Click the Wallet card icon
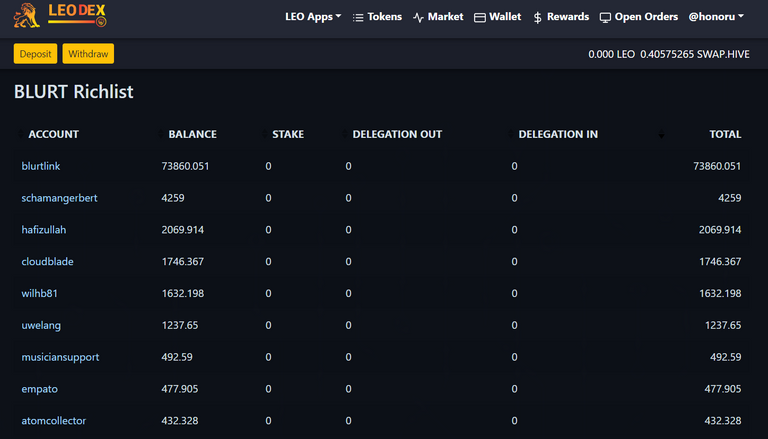The width and height of the screenshot is (768, 439). pyautogui.click(x=480, y=17)
